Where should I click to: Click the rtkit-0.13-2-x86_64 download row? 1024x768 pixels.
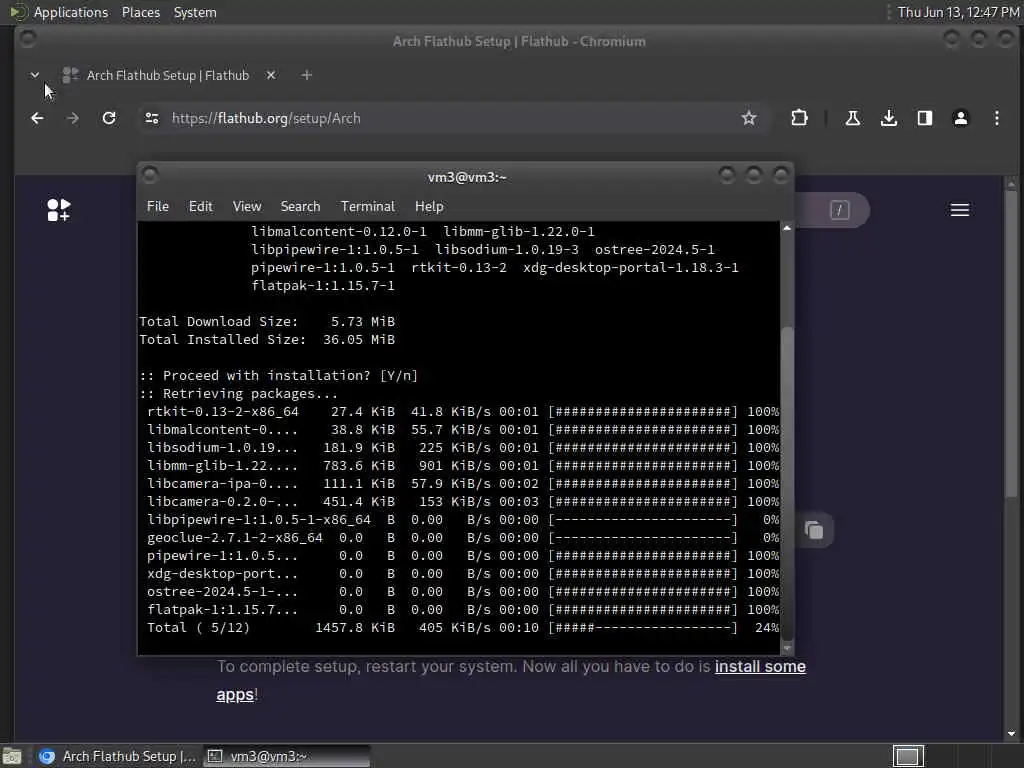coord(462,411)
